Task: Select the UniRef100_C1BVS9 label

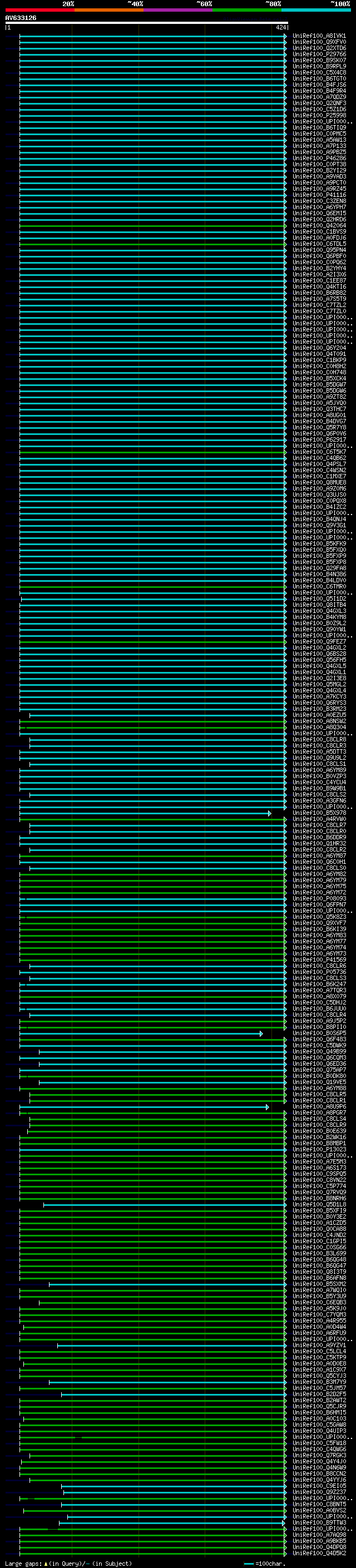Action: [319, 231]
